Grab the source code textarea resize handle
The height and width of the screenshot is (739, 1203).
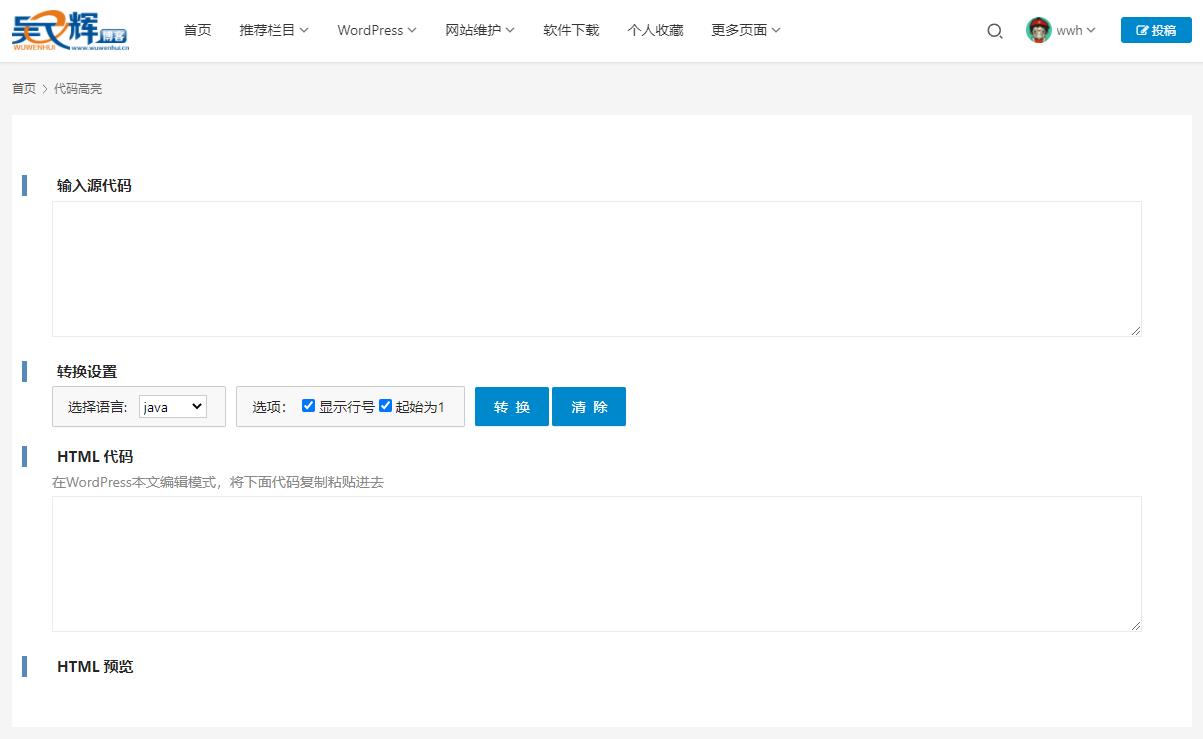tap(1136, 331)
